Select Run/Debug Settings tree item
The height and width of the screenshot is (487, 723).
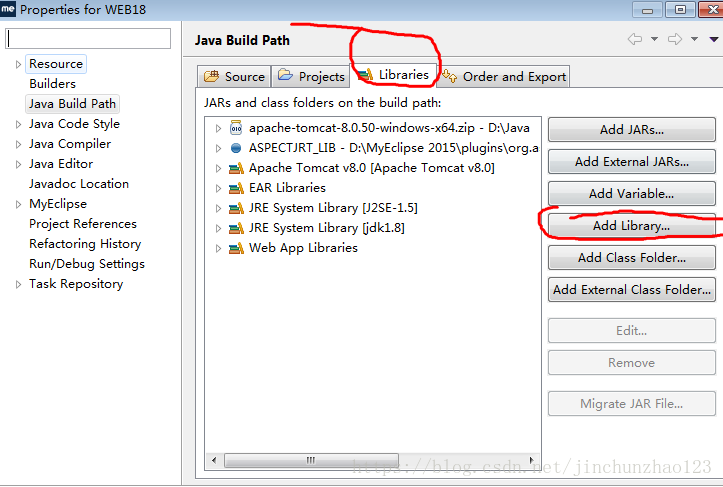tap(87, 264)
